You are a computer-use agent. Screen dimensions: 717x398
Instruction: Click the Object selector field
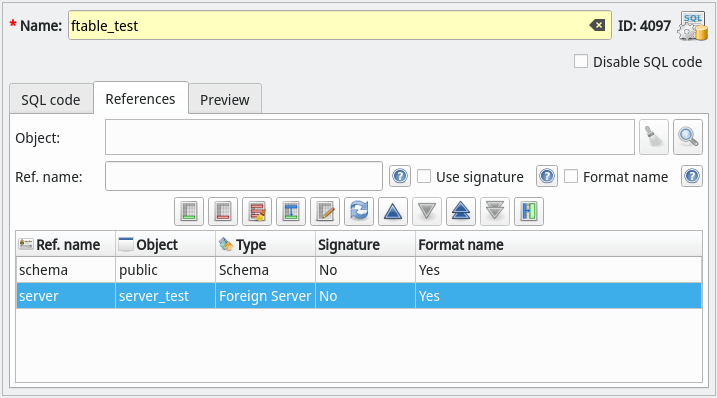370,137
